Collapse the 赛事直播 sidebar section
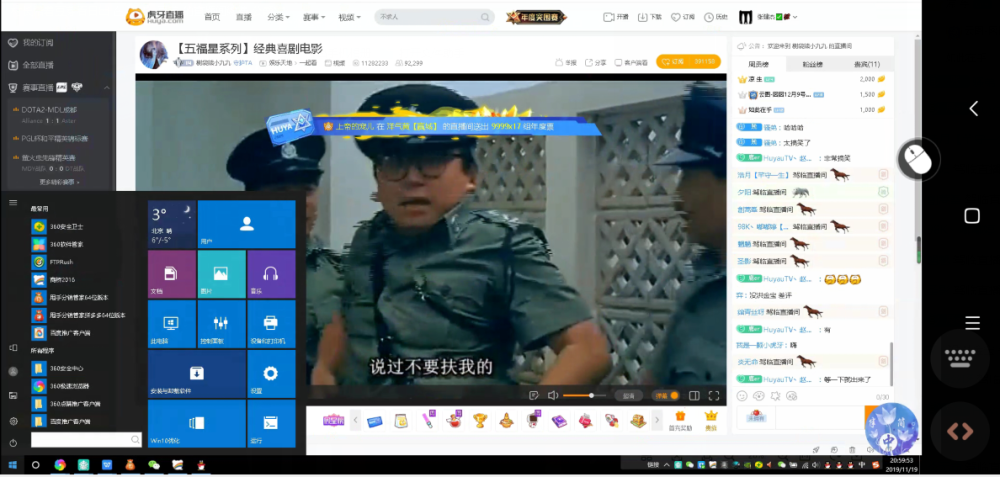Image resolution: width=1000 pixels, height=477 pixels. tap(107, 87)
